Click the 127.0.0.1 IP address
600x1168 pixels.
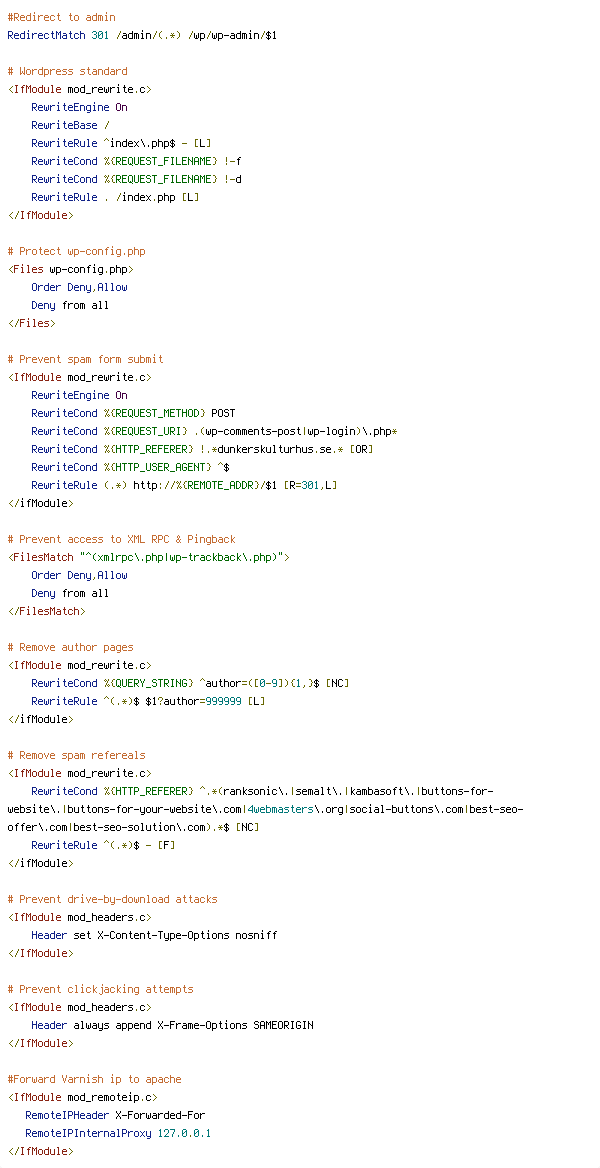click(184, 1133)
